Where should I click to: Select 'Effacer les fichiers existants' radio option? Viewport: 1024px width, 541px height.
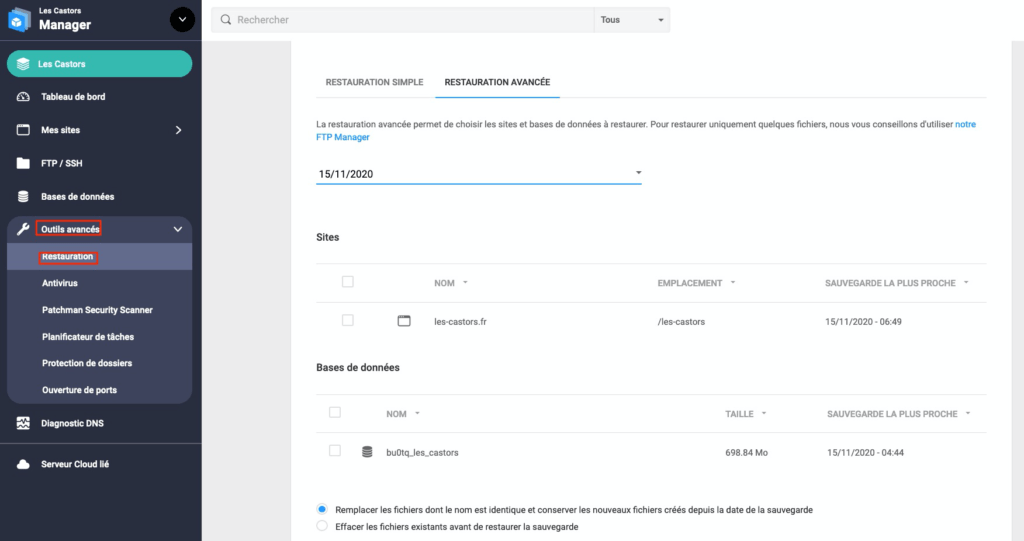tap(321, 526)
